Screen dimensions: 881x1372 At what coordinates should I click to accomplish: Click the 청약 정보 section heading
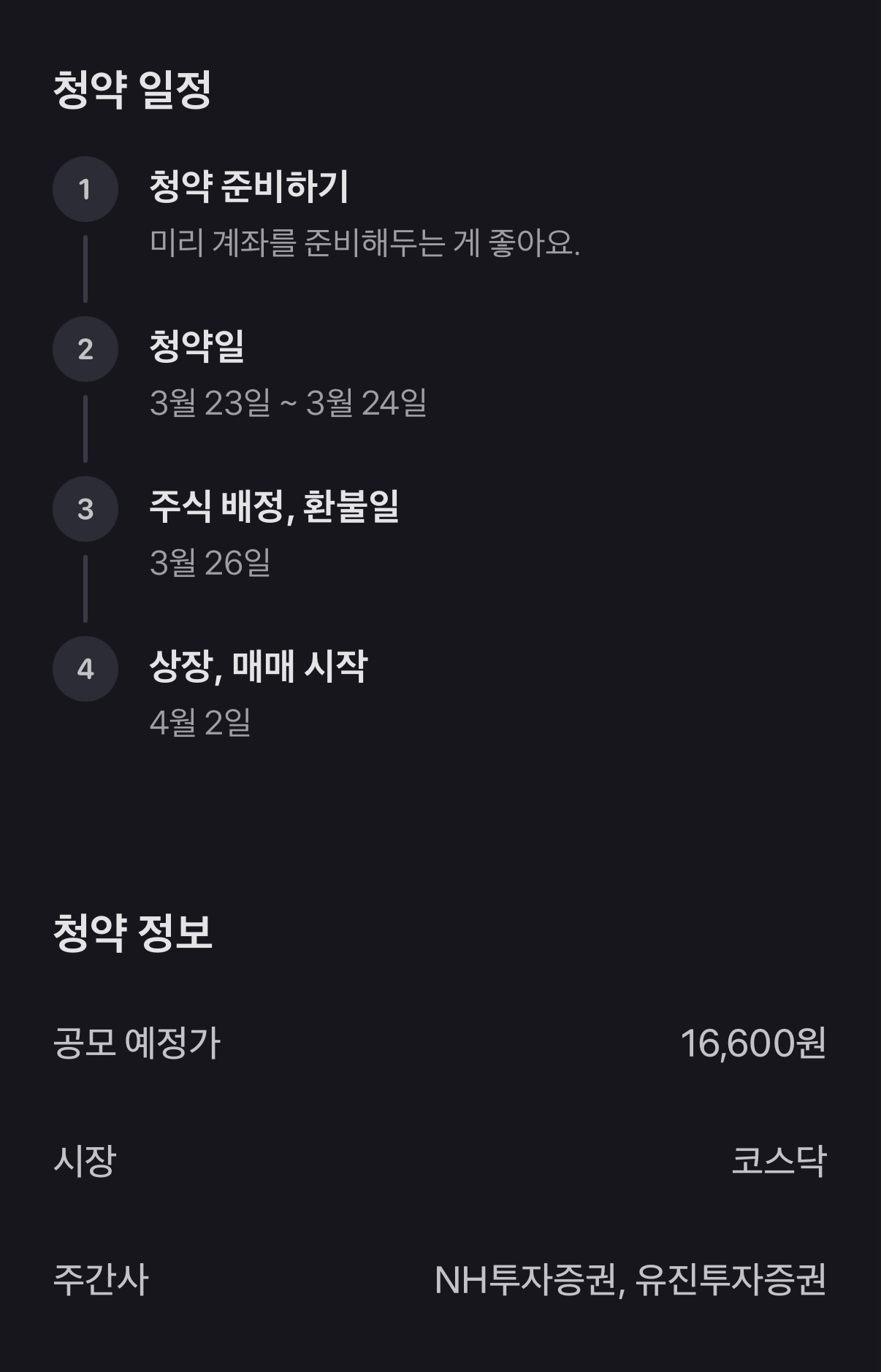click(x=132, y=932)
